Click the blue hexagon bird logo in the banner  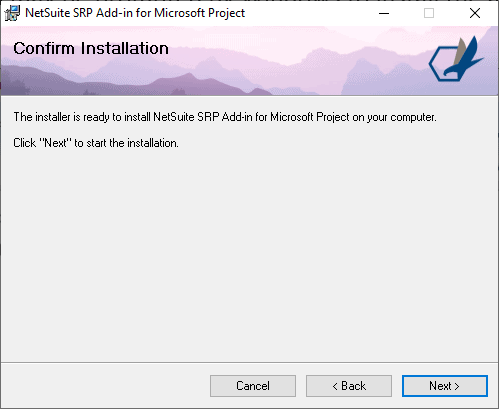click(456, 59)
